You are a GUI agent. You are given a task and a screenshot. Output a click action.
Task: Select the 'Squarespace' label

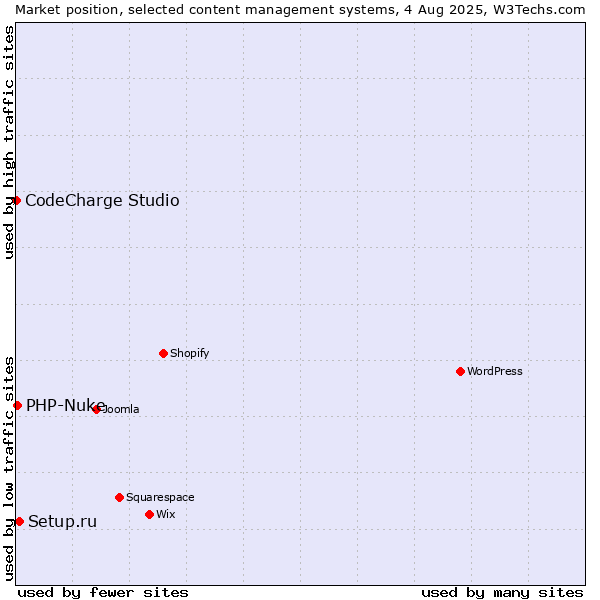coord(160,497)
